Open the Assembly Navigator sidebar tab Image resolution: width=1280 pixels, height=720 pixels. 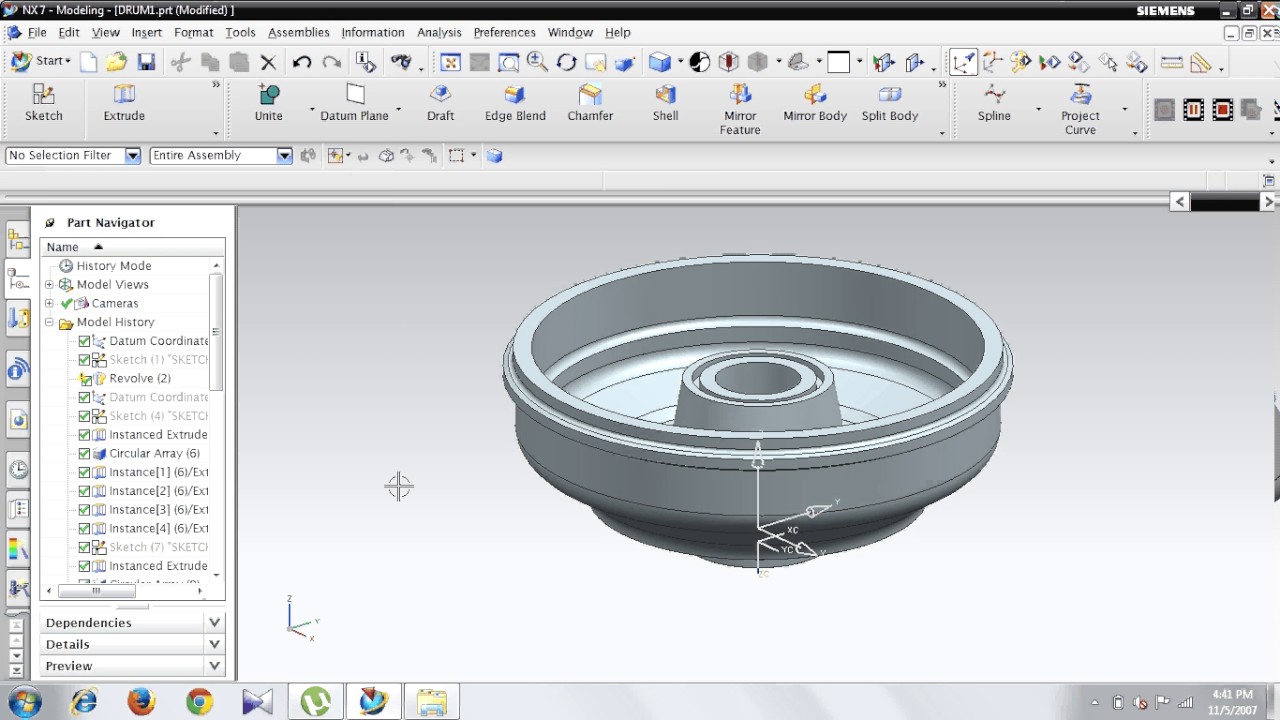[18, 240]
